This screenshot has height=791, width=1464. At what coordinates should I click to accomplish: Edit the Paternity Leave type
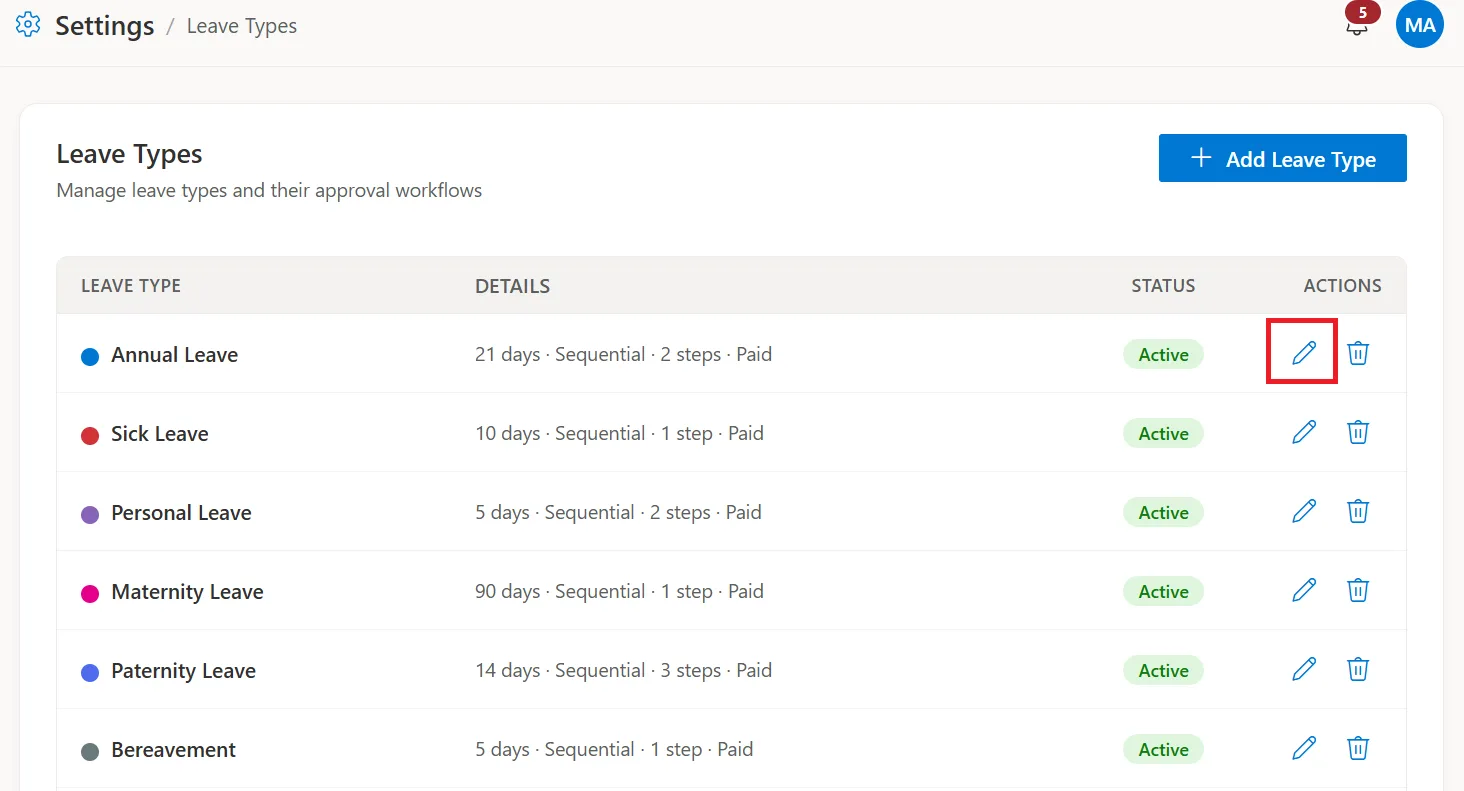[x=1304, y=669]
